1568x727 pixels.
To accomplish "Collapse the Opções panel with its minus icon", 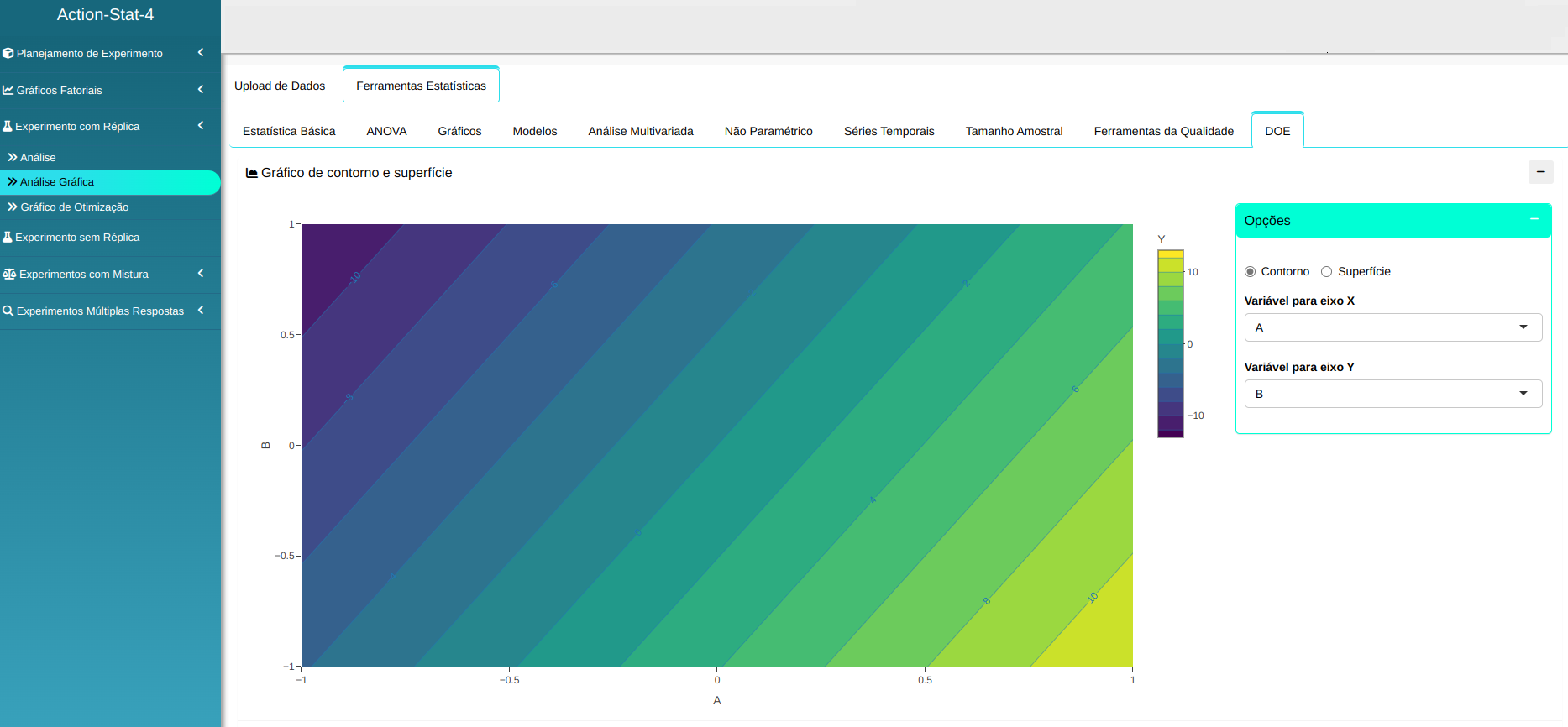I will click(1534, 219).
